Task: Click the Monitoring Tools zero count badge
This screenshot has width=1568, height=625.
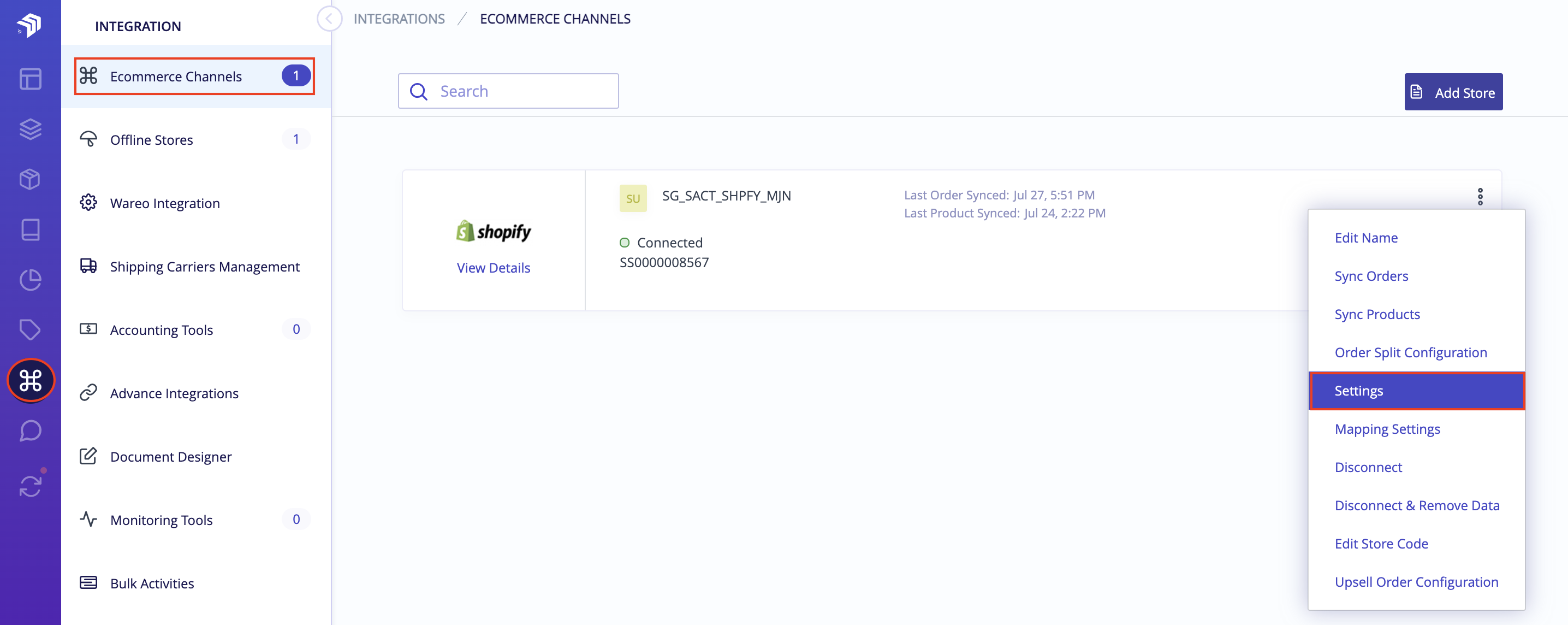Action: click(x=296, y=519)
